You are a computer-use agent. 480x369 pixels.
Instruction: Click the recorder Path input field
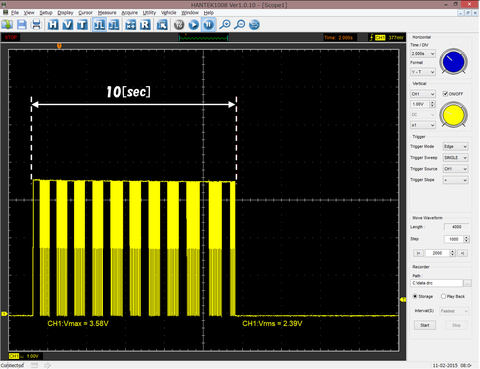tap(437, 283)
